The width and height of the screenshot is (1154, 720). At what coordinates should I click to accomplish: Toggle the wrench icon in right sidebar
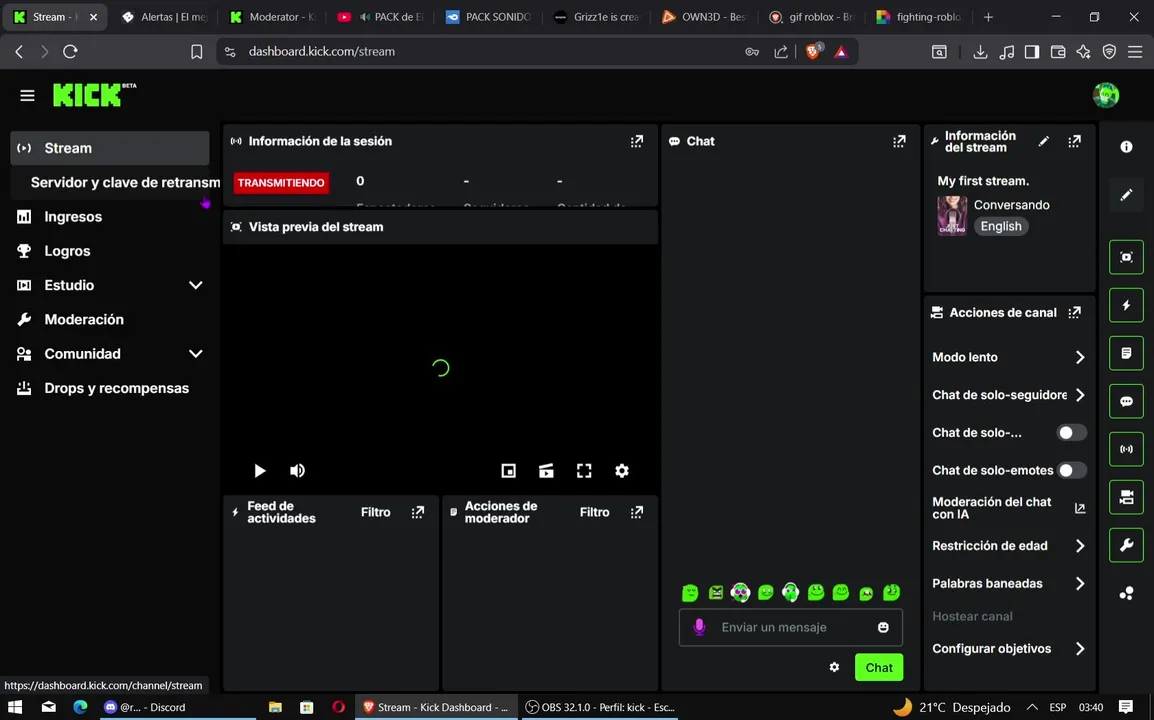click(1126, 546)
